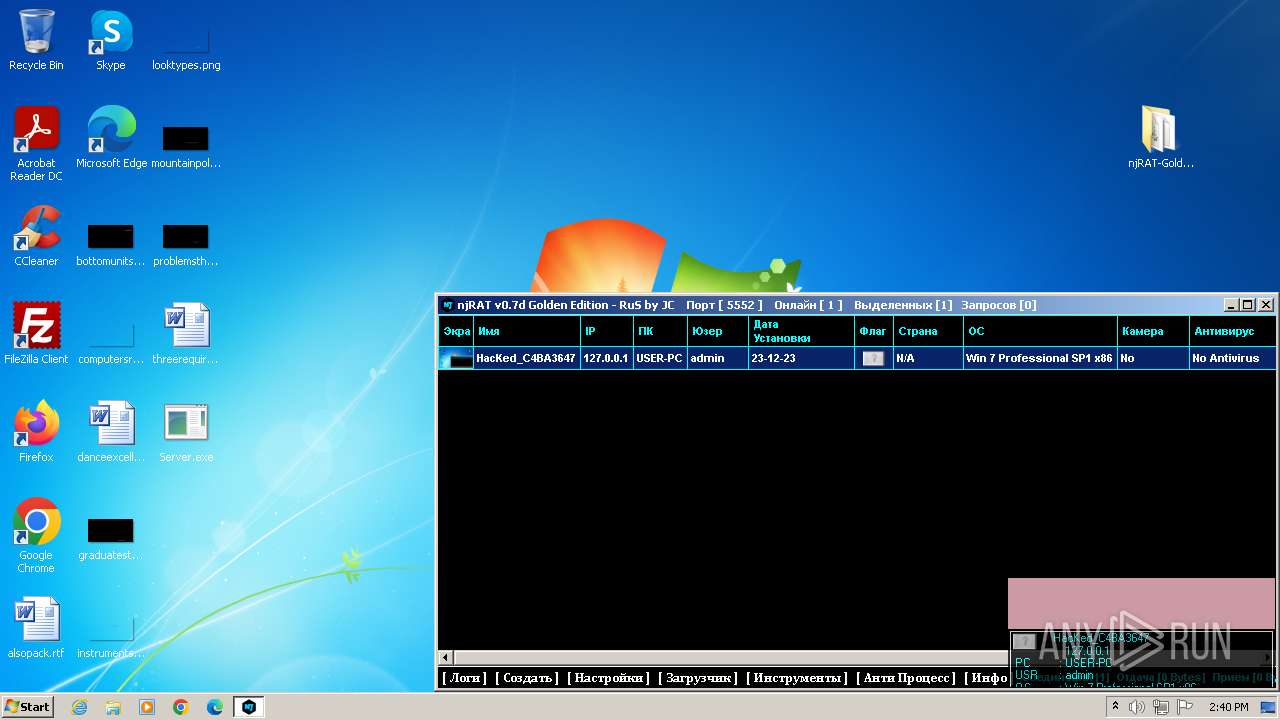Open the [Логи] menu in njRAT
1280x720 pixels.
click(x=465, y=678)
